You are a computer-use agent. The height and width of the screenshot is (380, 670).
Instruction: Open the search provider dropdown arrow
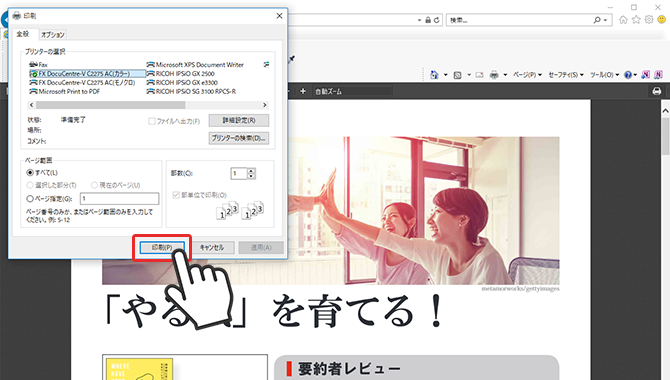click(605, 20)
